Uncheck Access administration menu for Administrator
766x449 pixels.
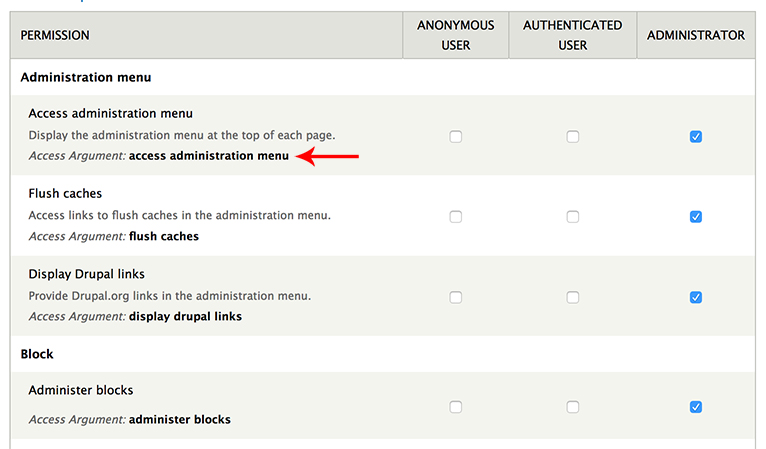pyautogui.click(x=696, y=136)
